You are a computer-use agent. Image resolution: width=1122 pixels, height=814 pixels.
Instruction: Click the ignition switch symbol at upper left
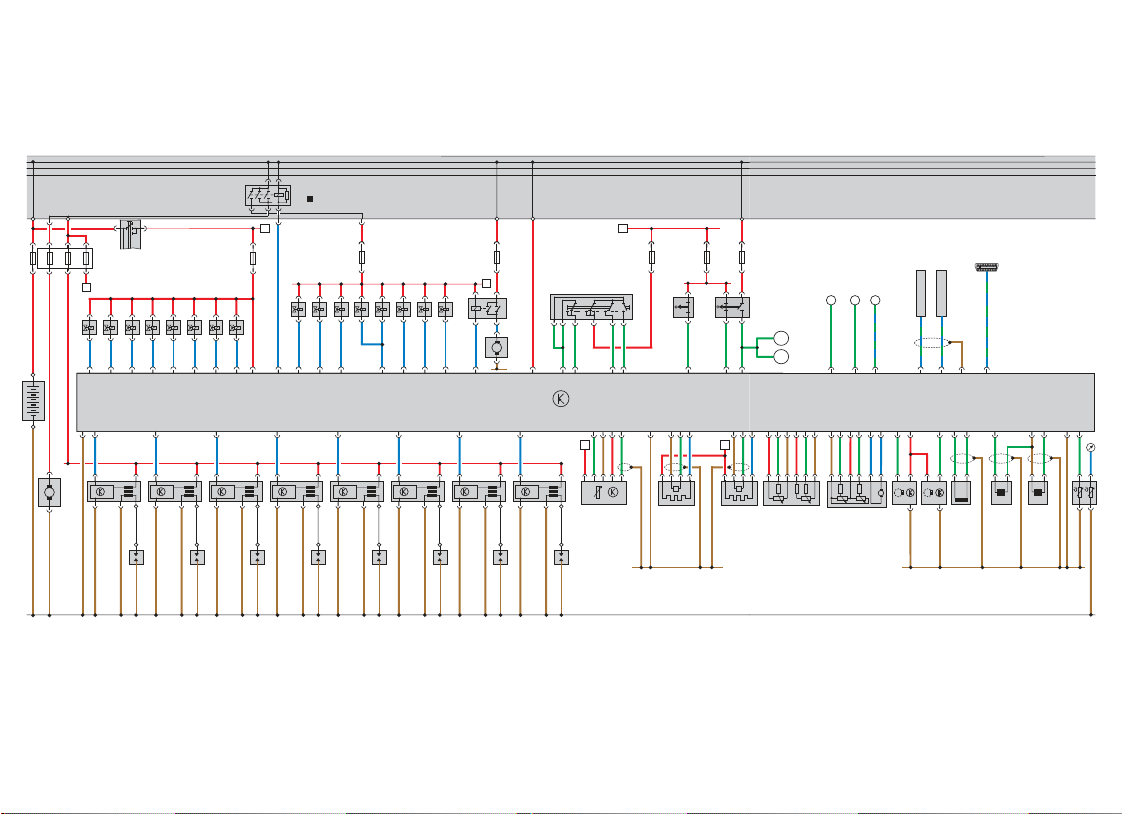pos(130,234)
